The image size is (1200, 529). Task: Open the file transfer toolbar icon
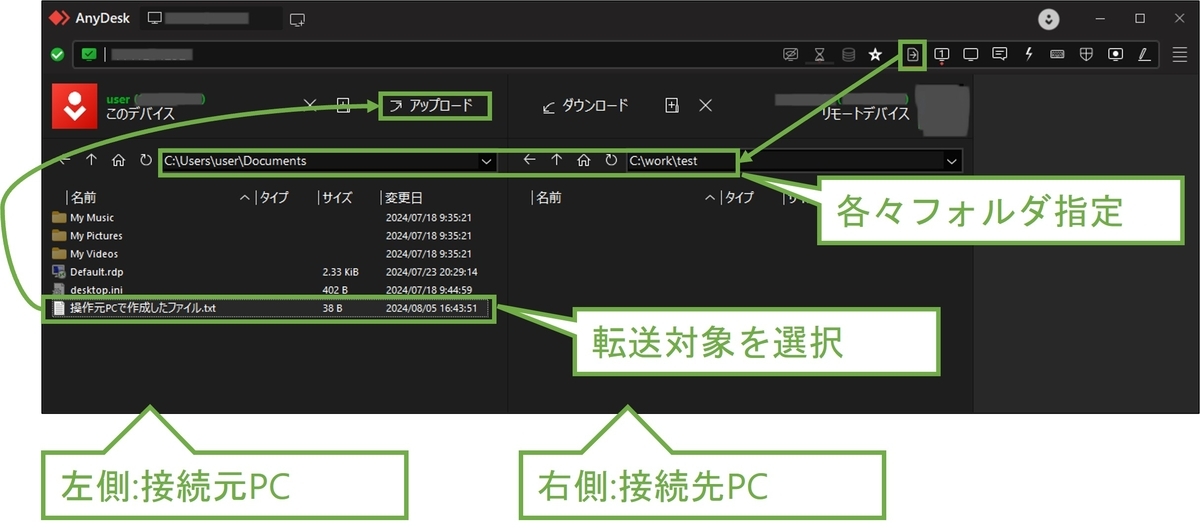[912, 54]
